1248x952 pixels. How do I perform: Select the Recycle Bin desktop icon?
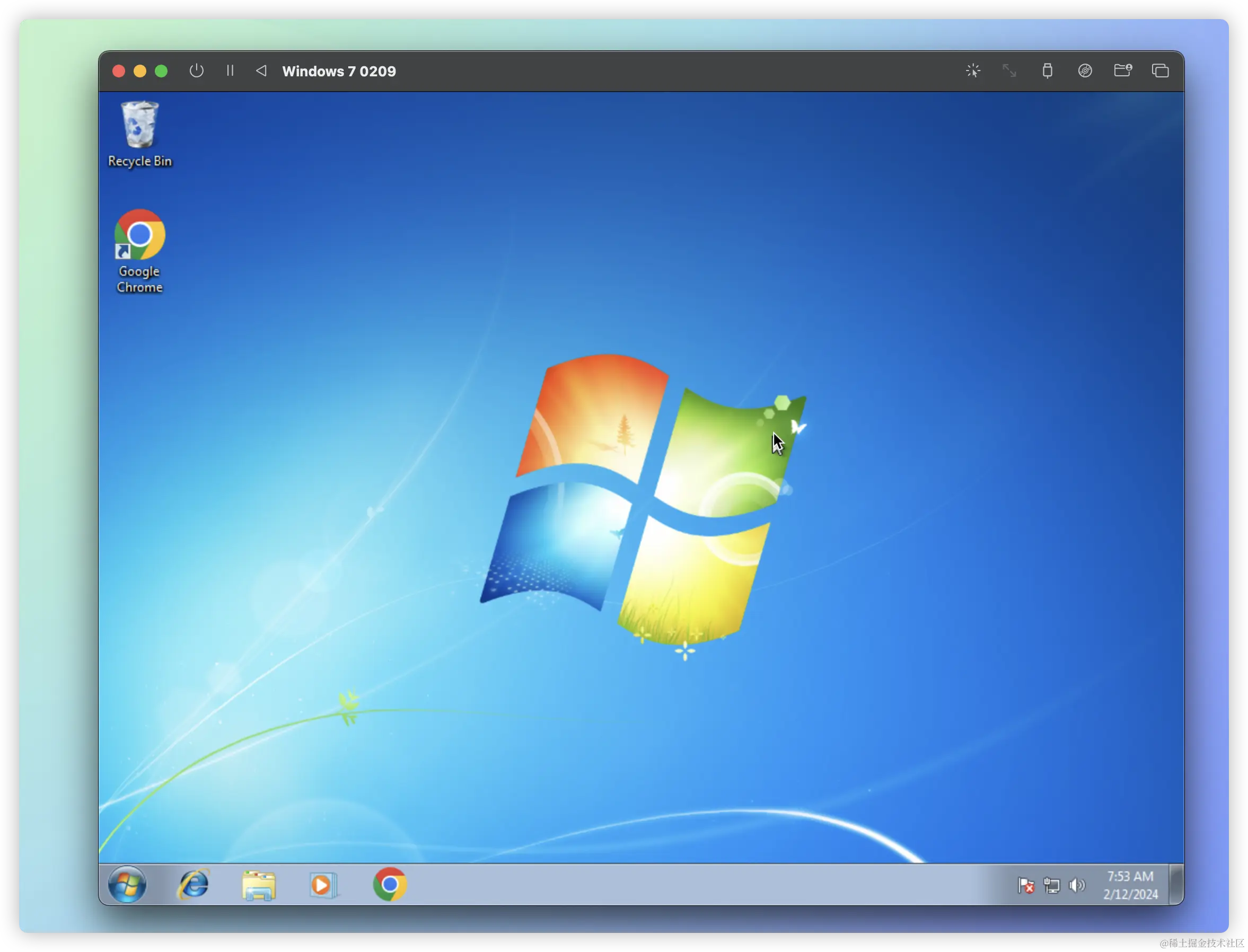[x=139, y=134]
